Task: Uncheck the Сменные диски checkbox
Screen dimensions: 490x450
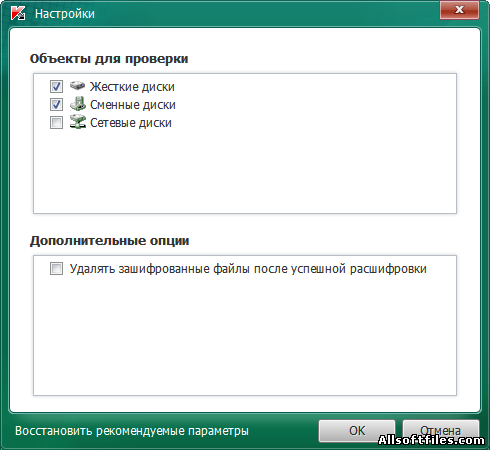Action: (56, 105)
